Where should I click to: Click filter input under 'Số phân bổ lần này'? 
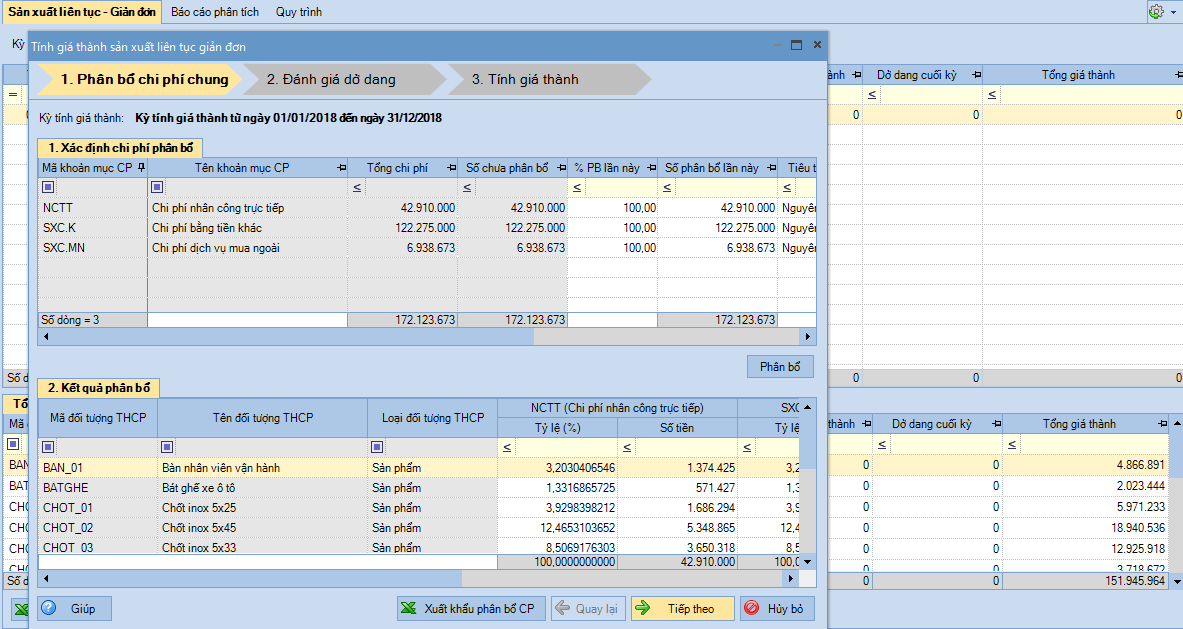click(x=726, y=187)
